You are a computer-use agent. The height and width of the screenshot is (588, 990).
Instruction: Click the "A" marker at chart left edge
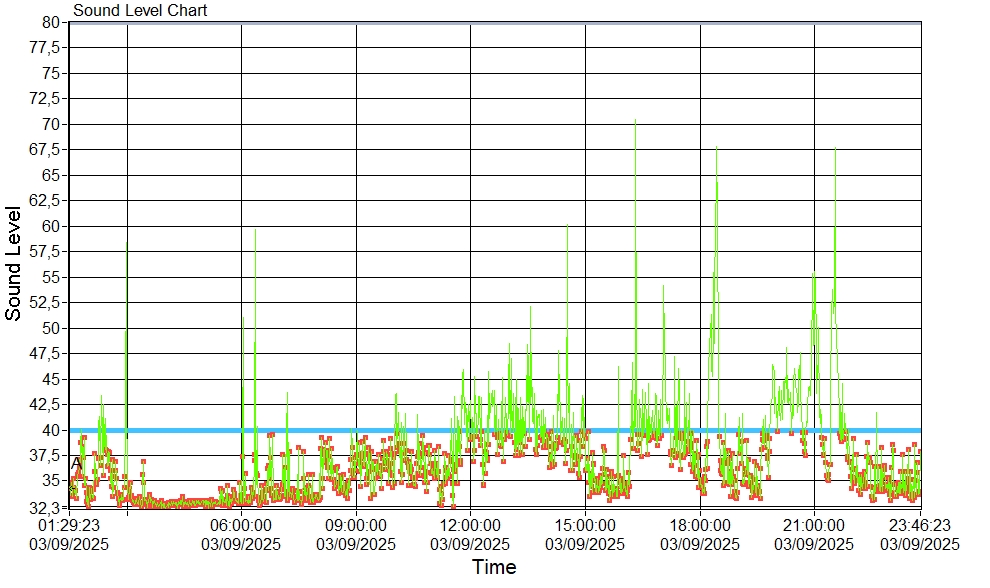point(76,463)
